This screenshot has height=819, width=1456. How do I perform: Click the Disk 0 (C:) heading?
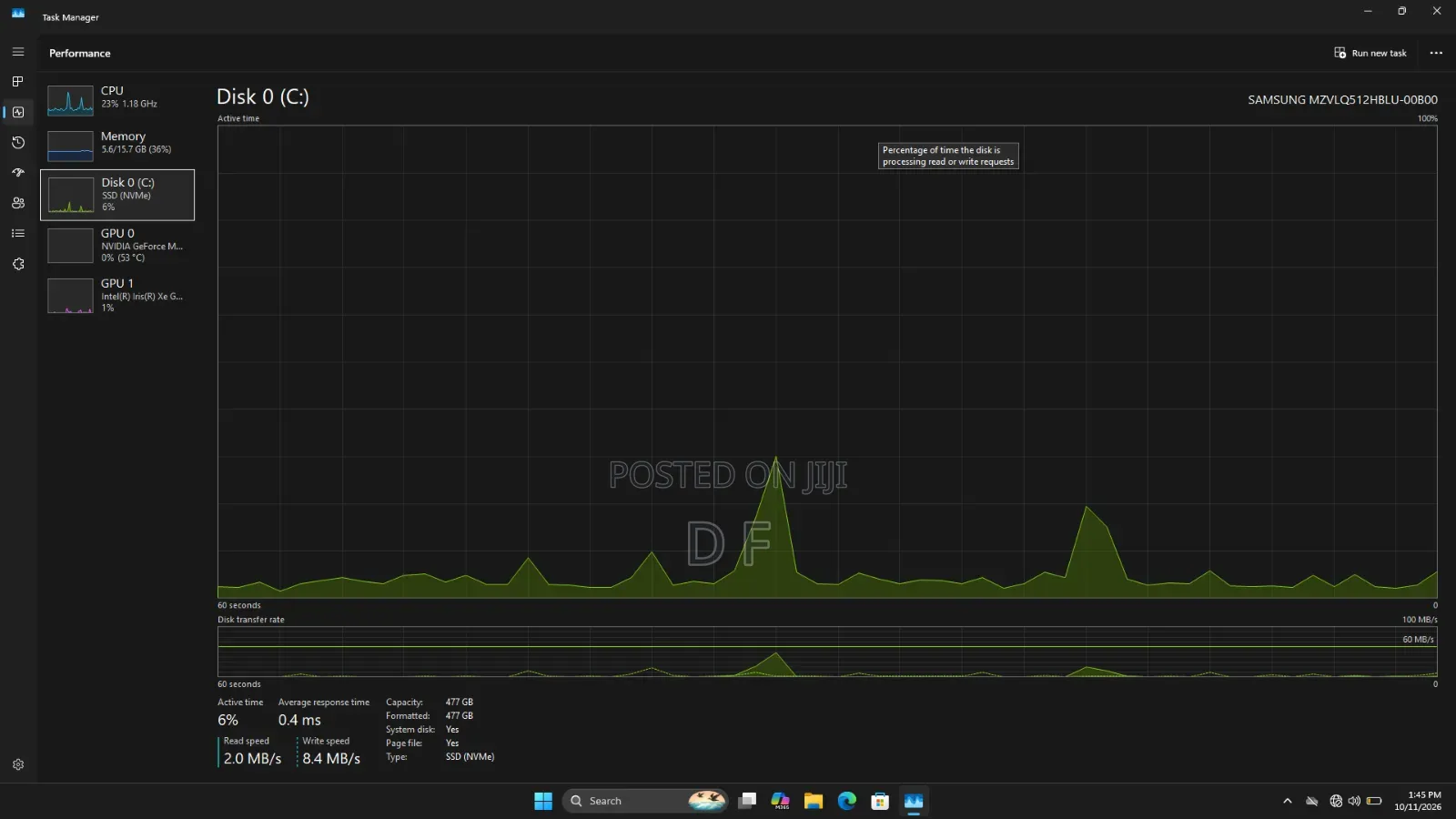[263, 96]
